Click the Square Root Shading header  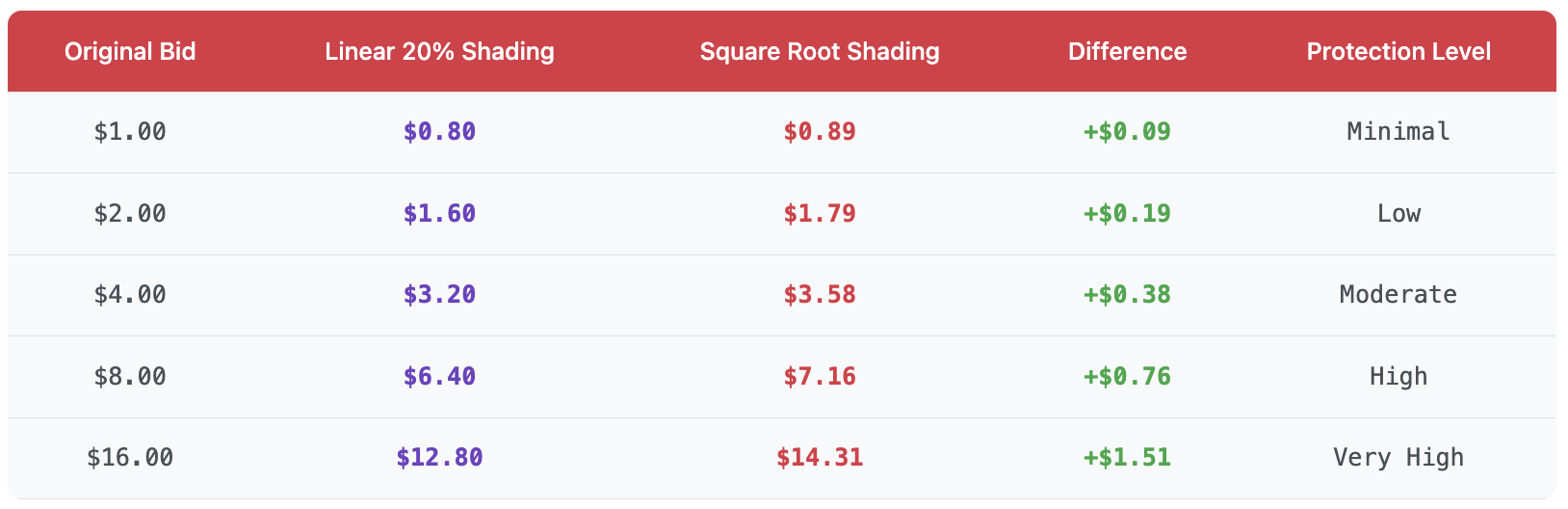point(820,51)
